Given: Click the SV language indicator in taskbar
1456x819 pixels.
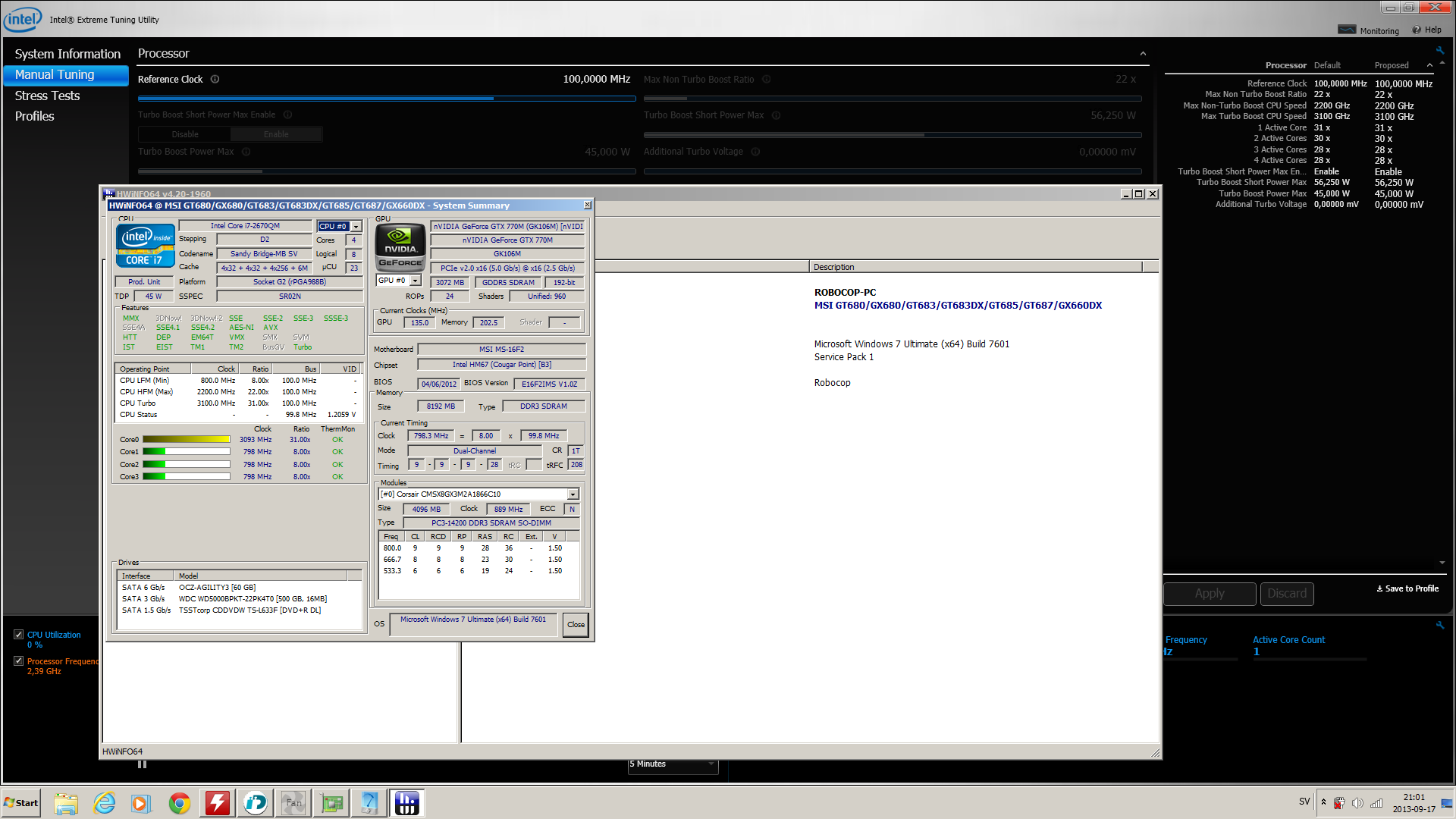Looking at the screenshot, I should [1304, 802].
